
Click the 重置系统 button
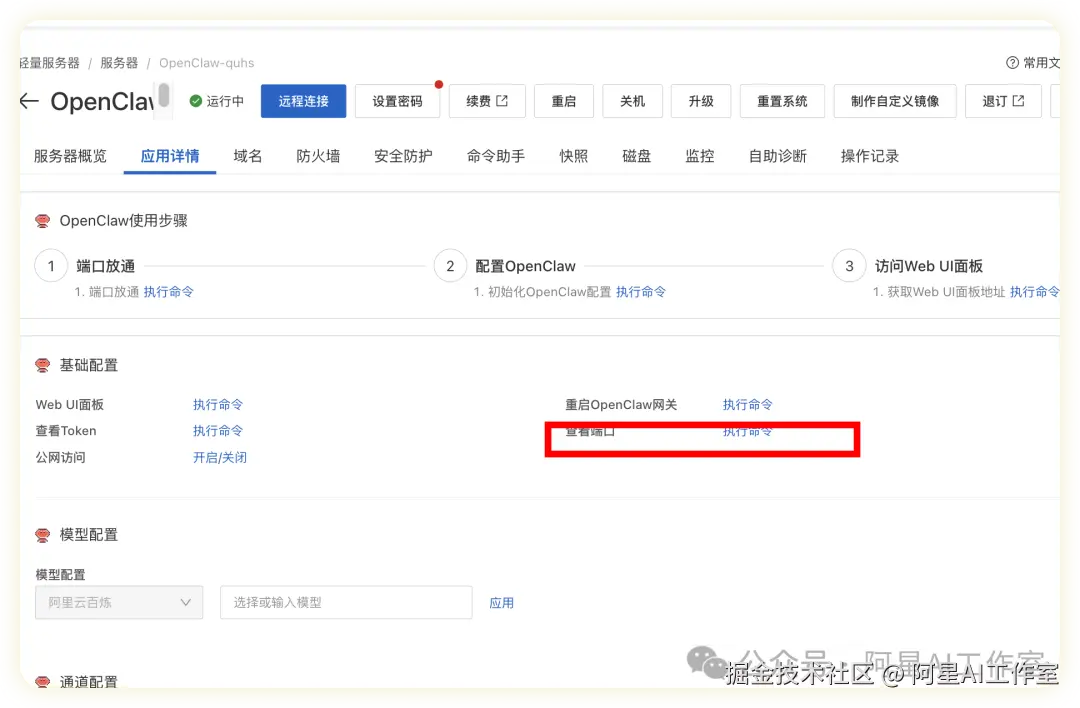(782, 101)
